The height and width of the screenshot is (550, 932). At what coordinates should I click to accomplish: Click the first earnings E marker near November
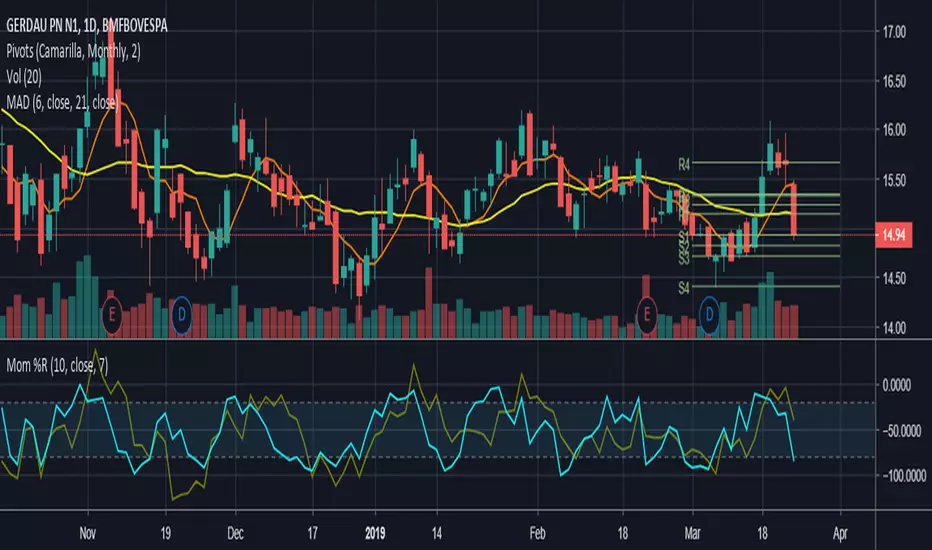(112, 313)
